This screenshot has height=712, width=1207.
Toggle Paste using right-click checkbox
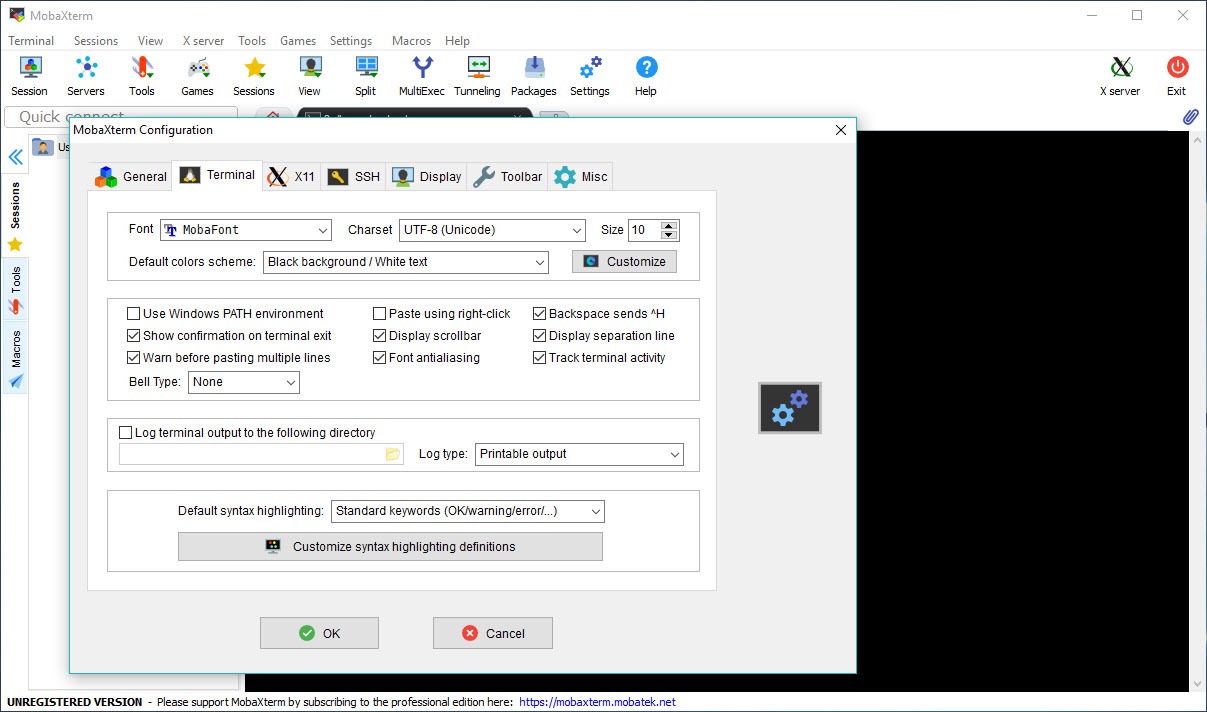380,314
